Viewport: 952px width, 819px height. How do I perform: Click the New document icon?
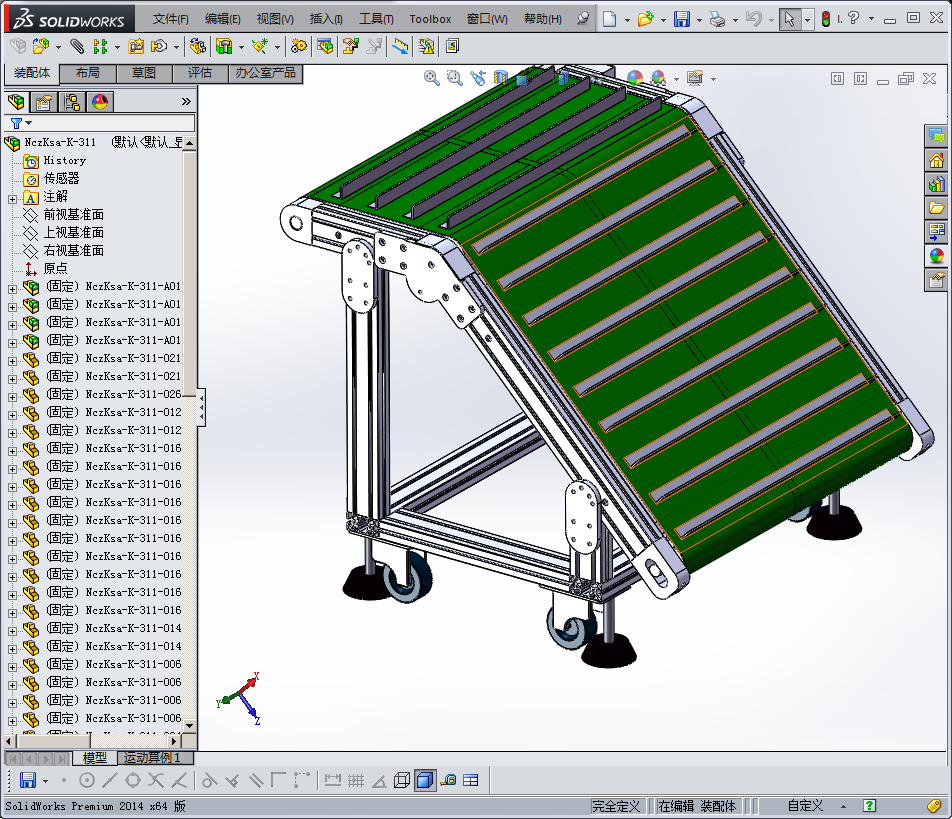coord(610,19)
